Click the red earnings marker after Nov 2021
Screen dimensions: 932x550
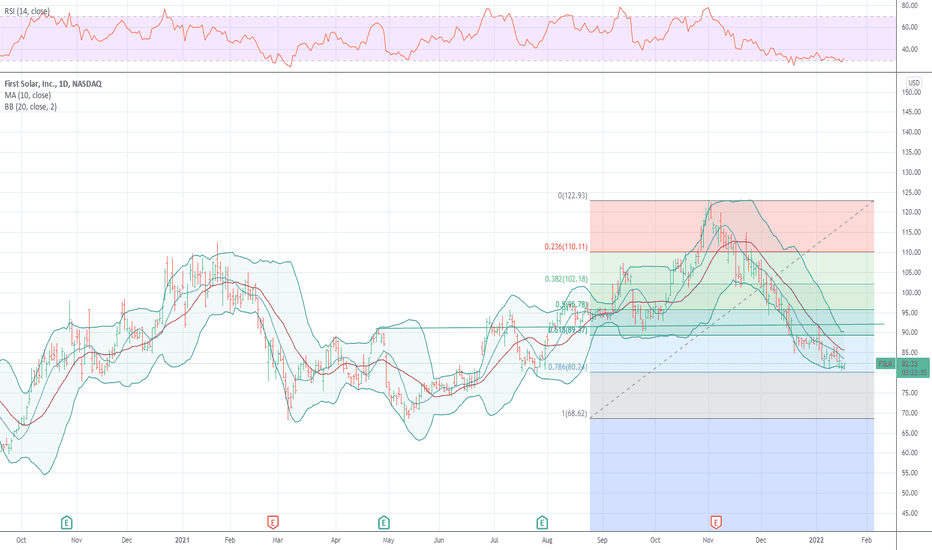(716, 523)
